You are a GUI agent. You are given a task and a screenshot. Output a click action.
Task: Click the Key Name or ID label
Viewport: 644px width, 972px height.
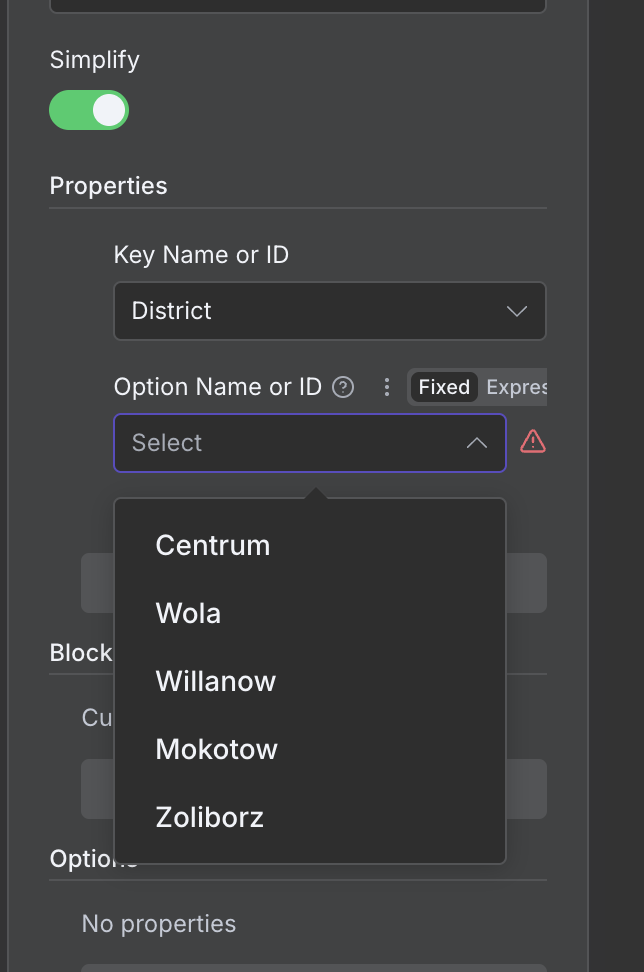click(x=201, y=255)
